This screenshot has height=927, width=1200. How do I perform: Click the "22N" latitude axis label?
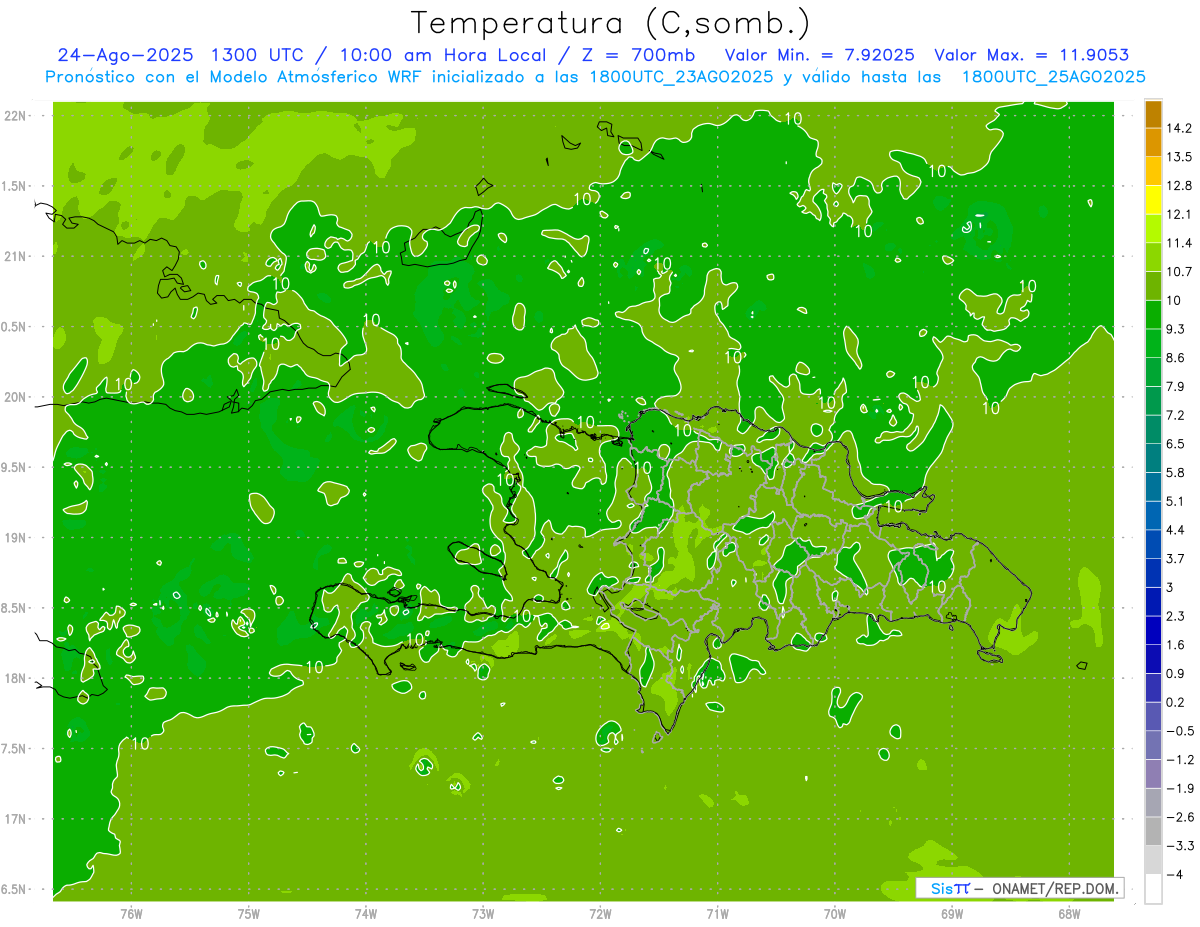coord(17,116)
